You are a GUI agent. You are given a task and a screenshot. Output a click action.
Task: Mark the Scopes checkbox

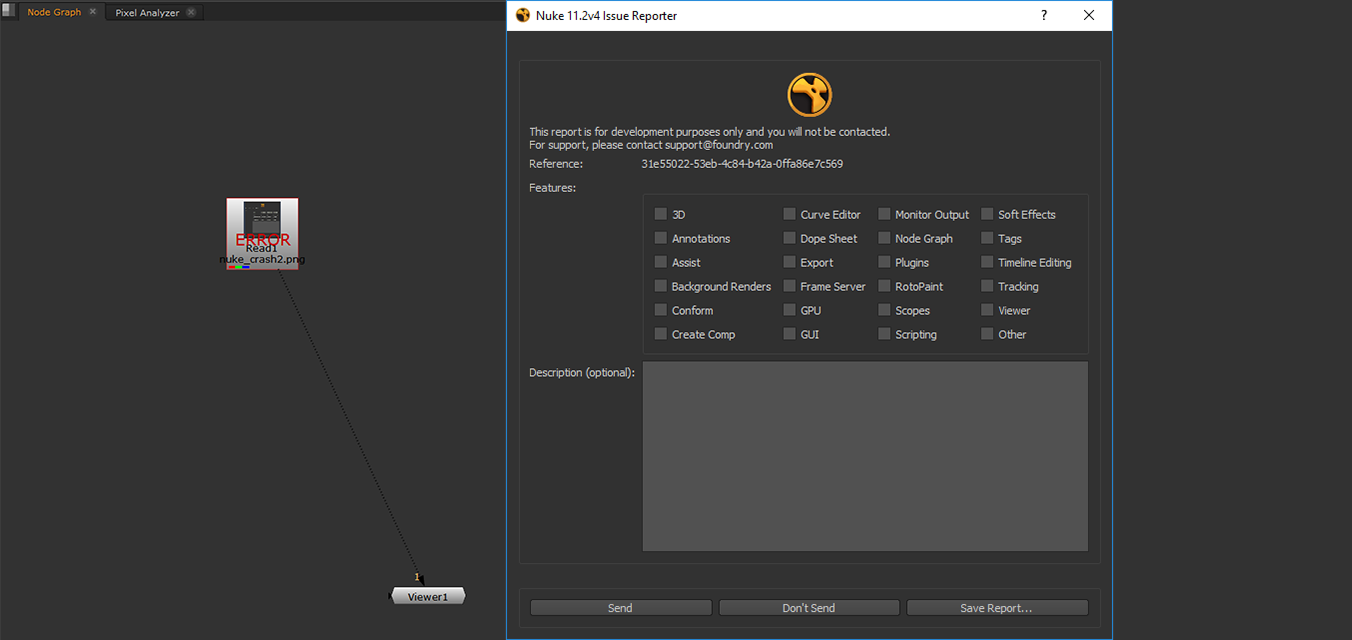884,310
